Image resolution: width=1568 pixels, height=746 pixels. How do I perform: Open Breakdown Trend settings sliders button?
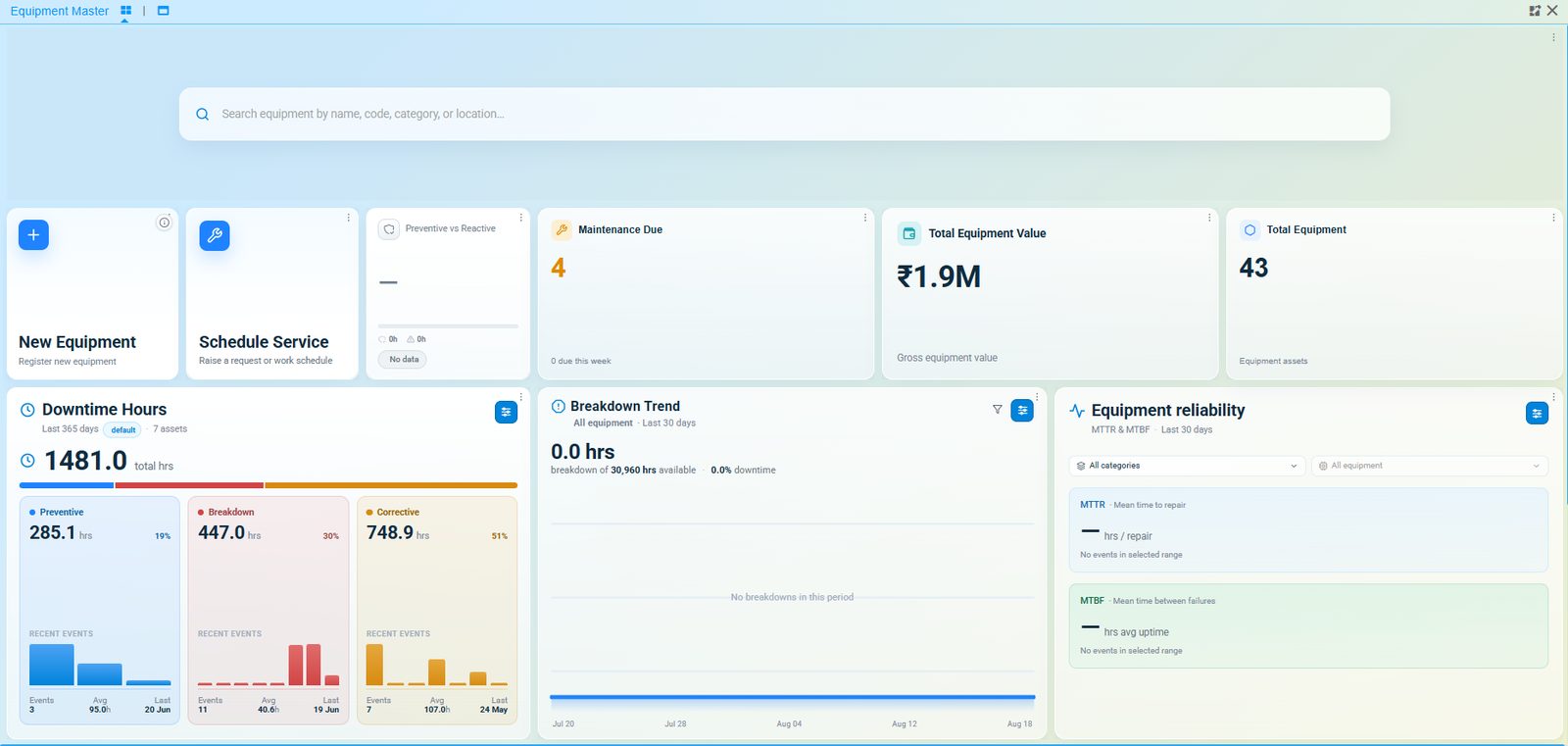tap(1022, 411)
